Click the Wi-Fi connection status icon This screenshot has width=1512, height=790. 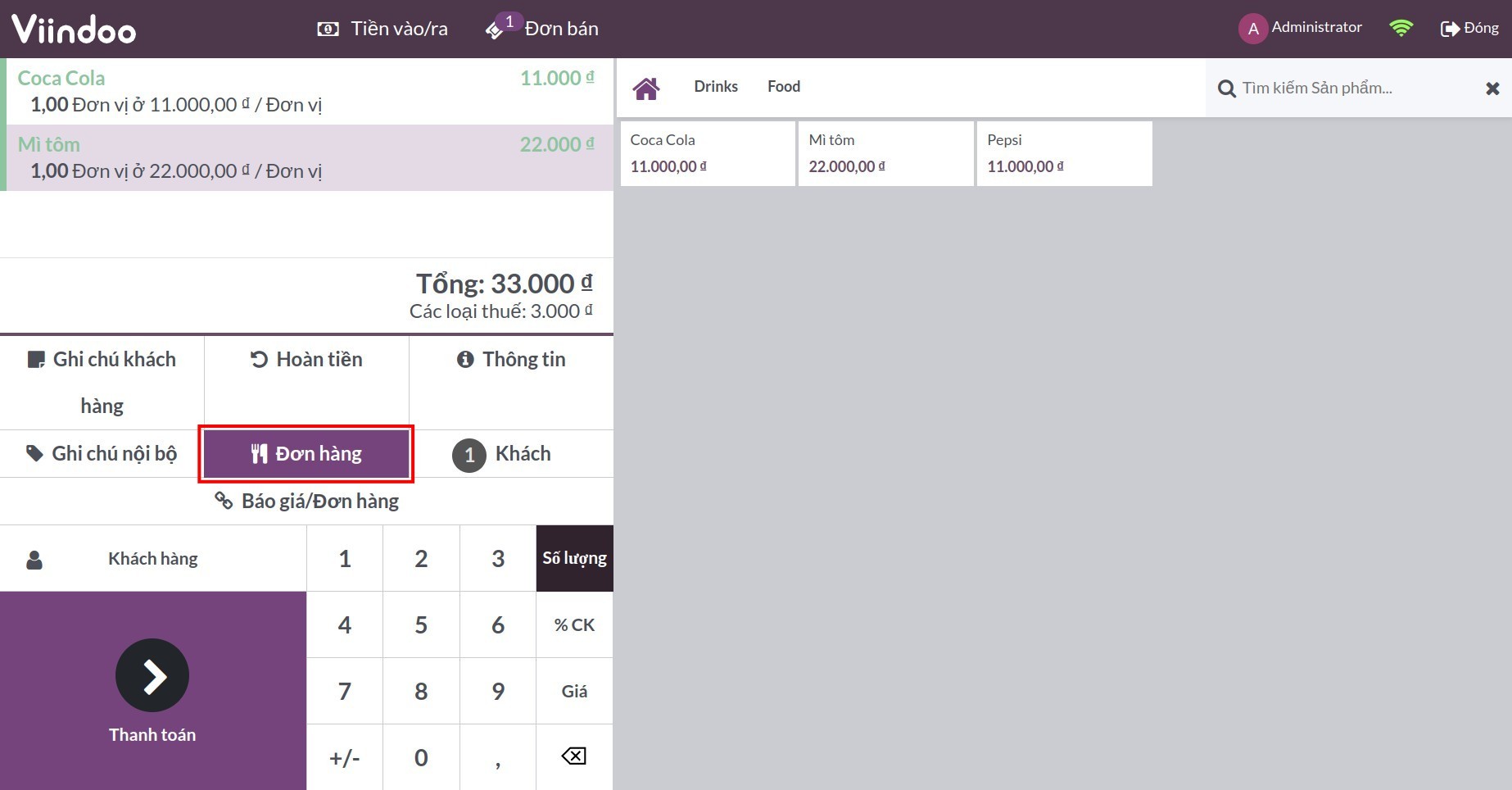1401,28
